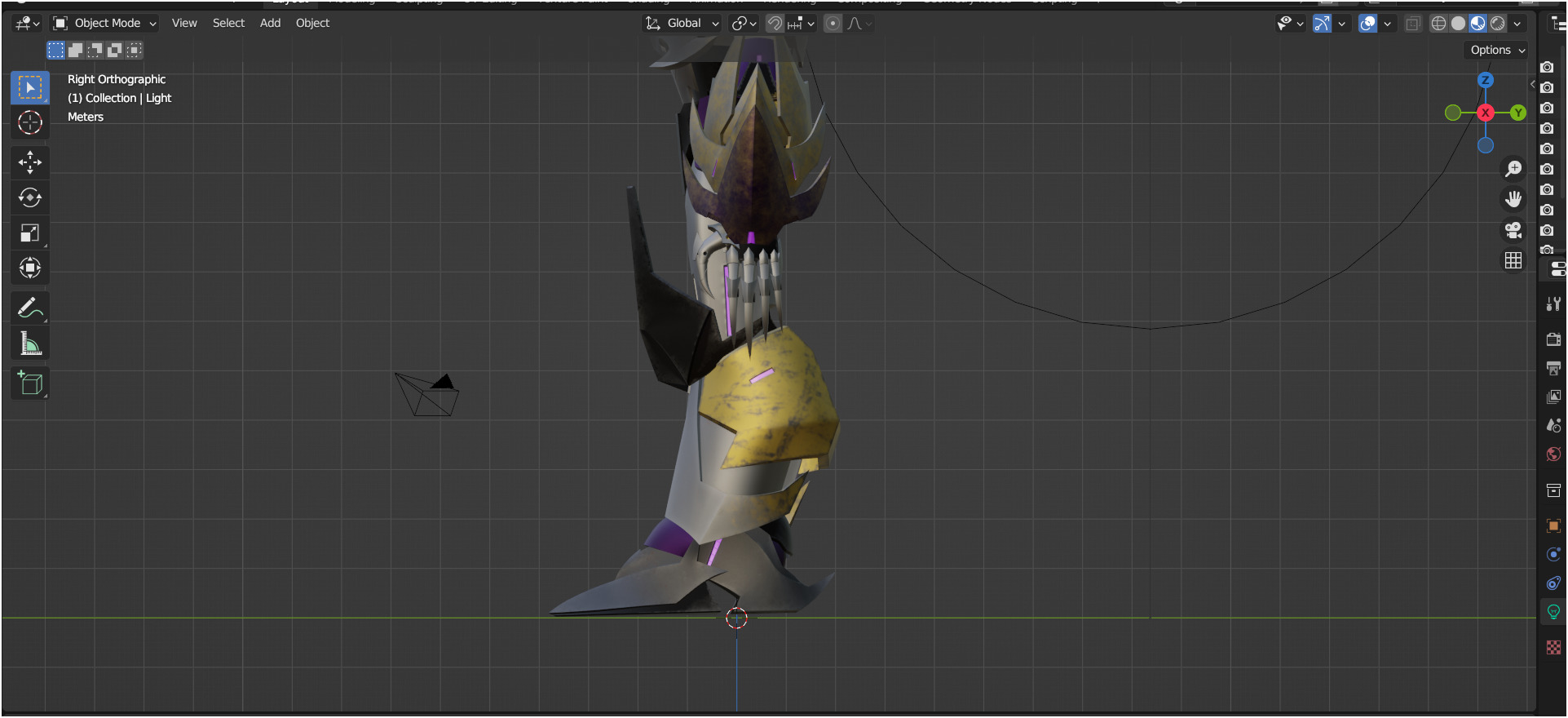Image resolution: width=1568 pixels, height=718 pixels.
Task: Open the pivot point dropdown
Action: pos(744,24)
